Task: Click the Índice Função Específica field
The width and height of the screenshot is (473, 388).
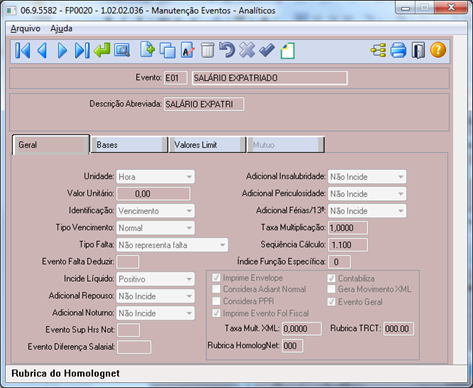Action: click(x=339, y=262)
